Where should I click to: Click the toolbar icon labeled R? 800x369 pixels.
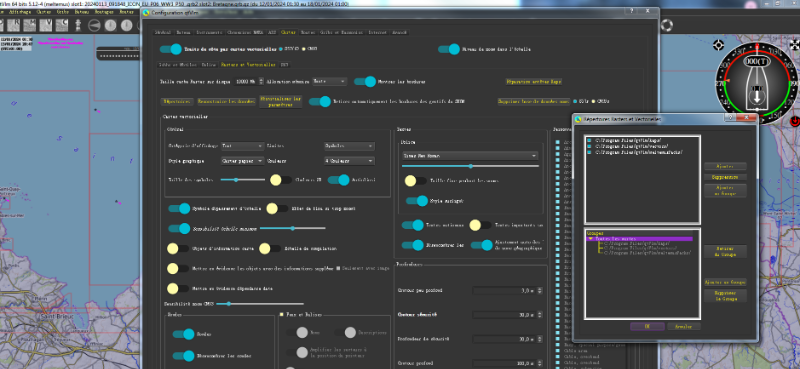[14, 25]
